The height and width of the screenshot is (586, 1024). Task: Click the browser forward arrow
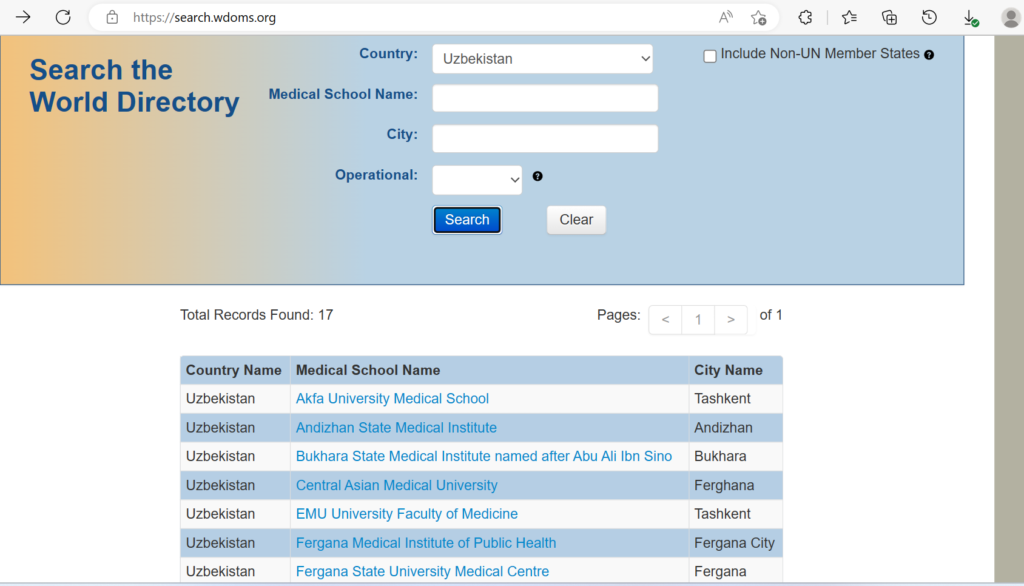23,18
